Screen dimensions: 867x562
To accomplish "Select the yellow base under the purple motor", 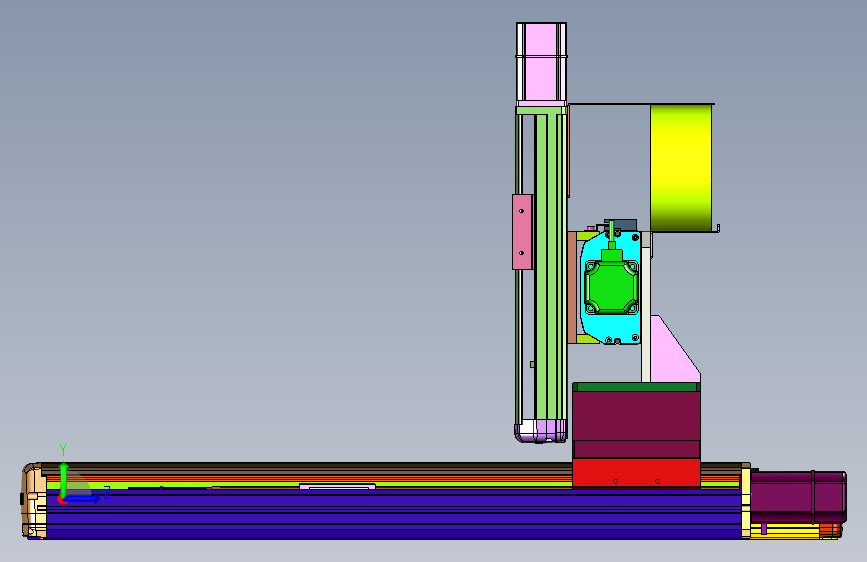I will point(787,531).
